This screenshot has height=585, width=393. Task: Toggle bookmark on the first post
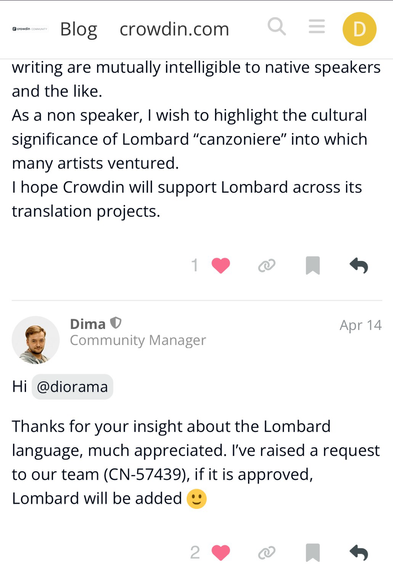313,266
